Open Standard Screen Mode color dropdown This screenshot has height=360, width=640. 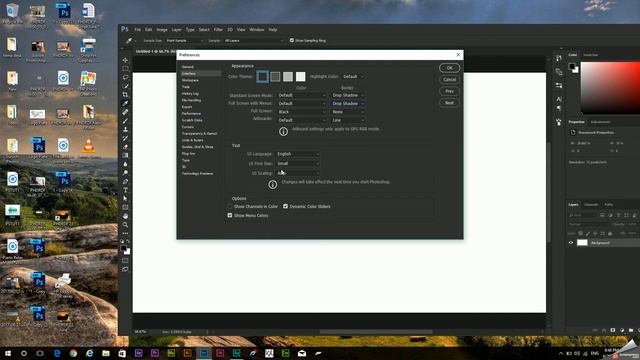[x=302, y=95]
